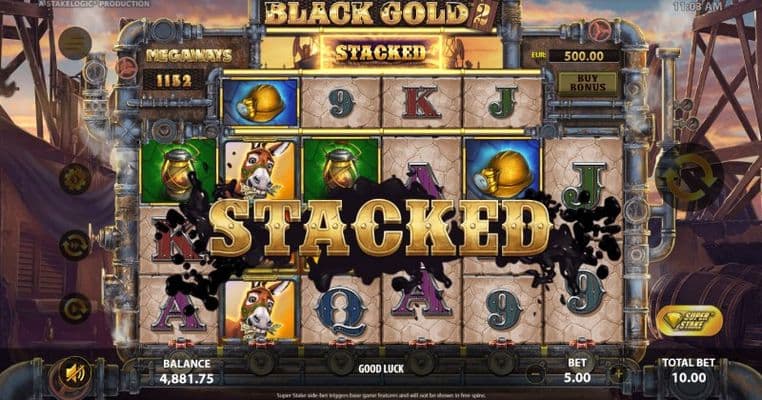The height and width of the screenshot is (400, 762).
Task: Click the autoplay circular arrows icon
Action: pos(75,244)
